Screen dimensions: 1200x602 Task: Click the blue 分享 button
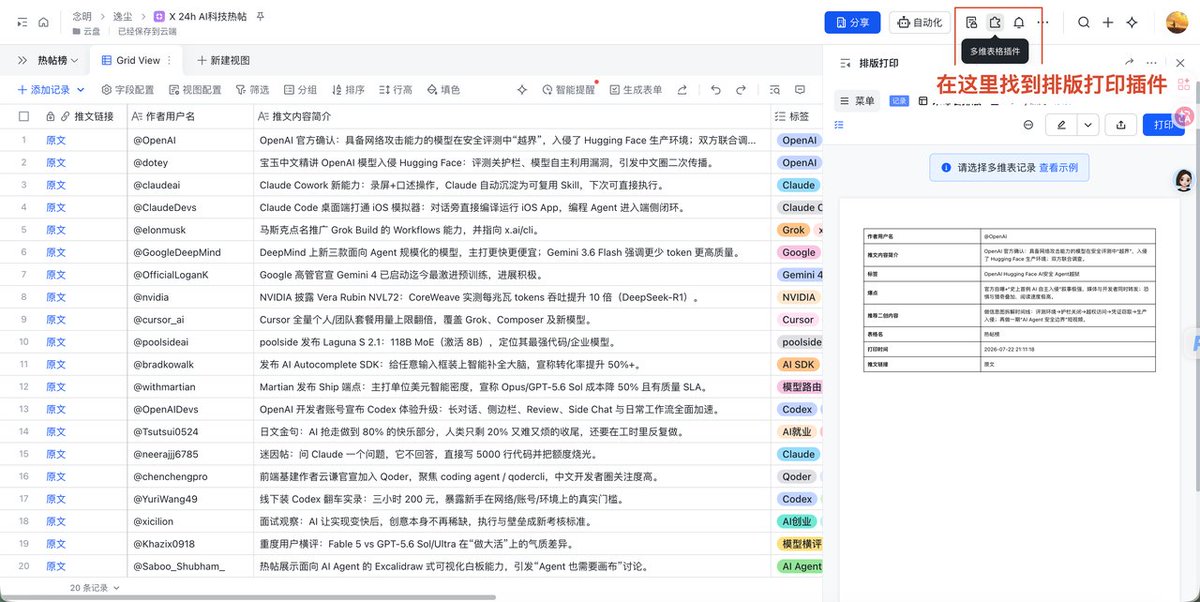(x=851, y=22)
